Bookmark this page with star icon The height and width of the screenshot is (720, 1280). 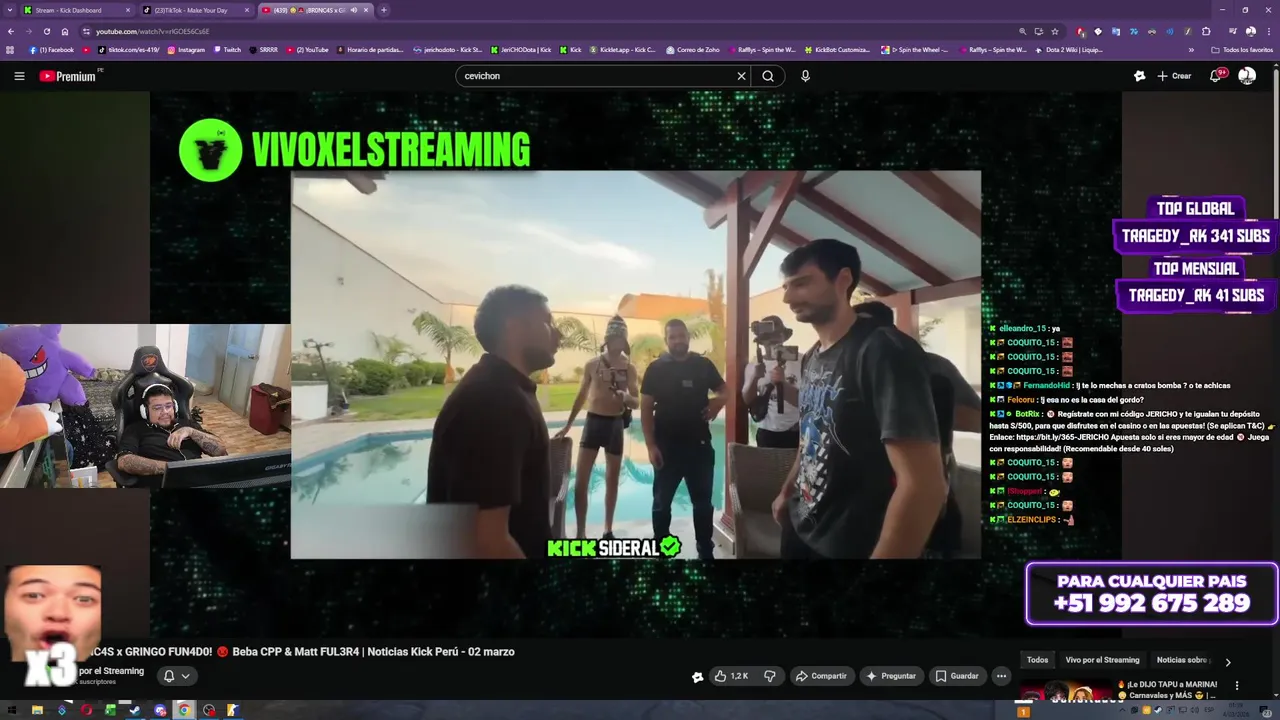point(1054,31)
